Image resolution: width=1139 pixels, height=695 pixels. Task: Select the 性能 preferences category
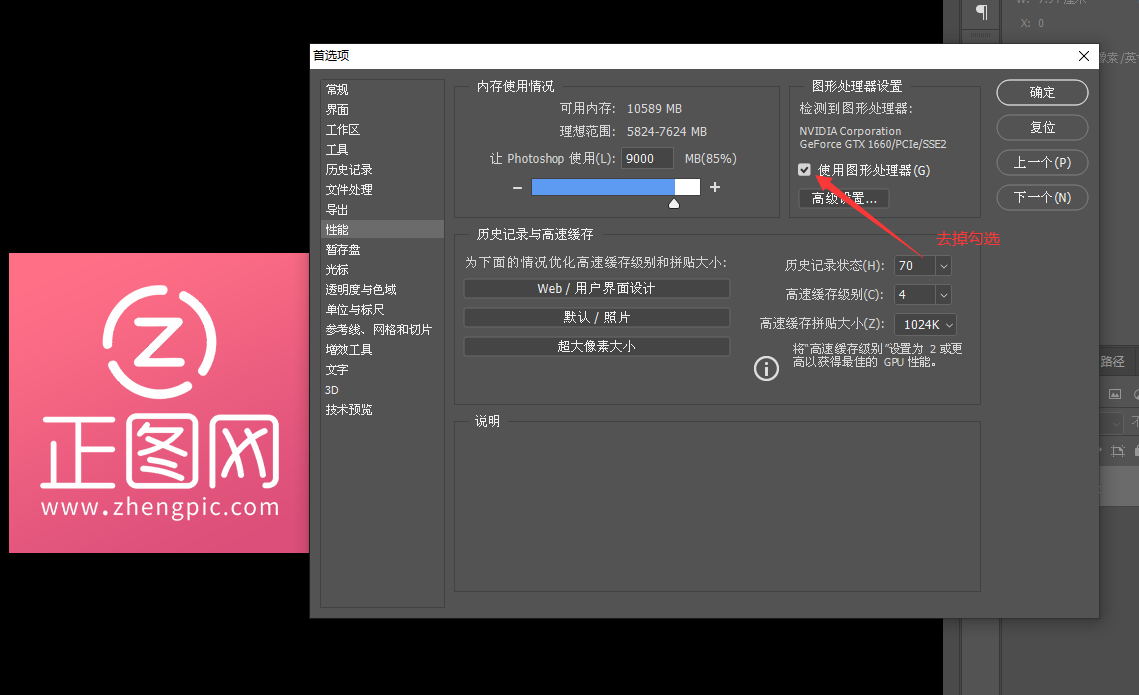tap(382, 229)
